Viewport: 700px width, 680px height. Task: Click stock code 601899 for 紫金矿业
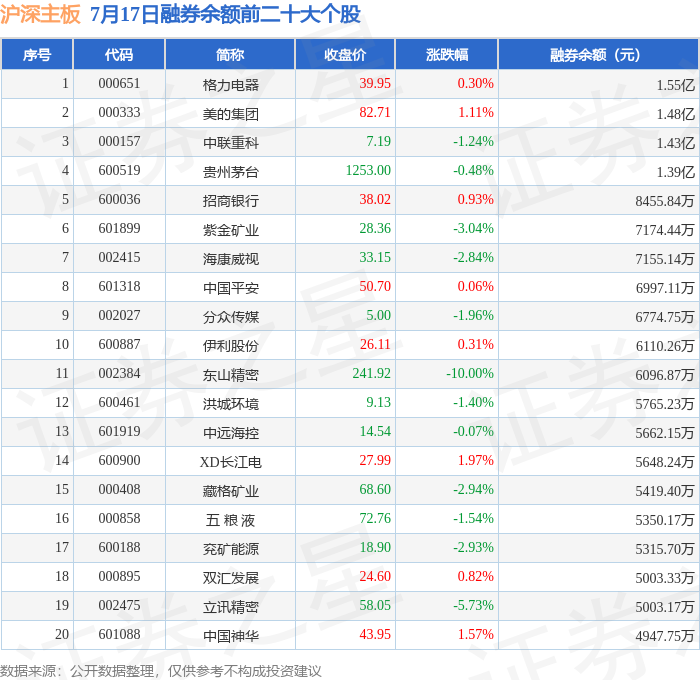click(119, 228)
